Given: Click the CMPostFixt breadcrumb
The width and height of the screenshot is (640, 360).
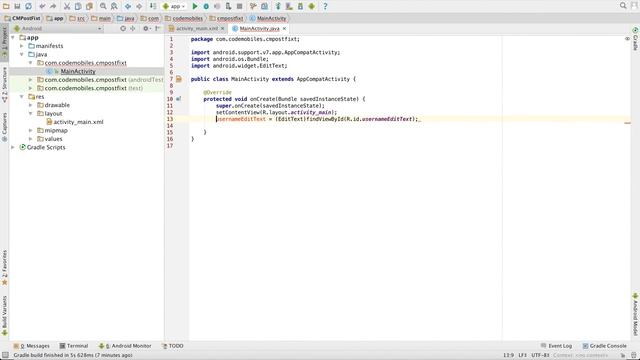Looking at the screenshot, I should [x=22, y=18].
